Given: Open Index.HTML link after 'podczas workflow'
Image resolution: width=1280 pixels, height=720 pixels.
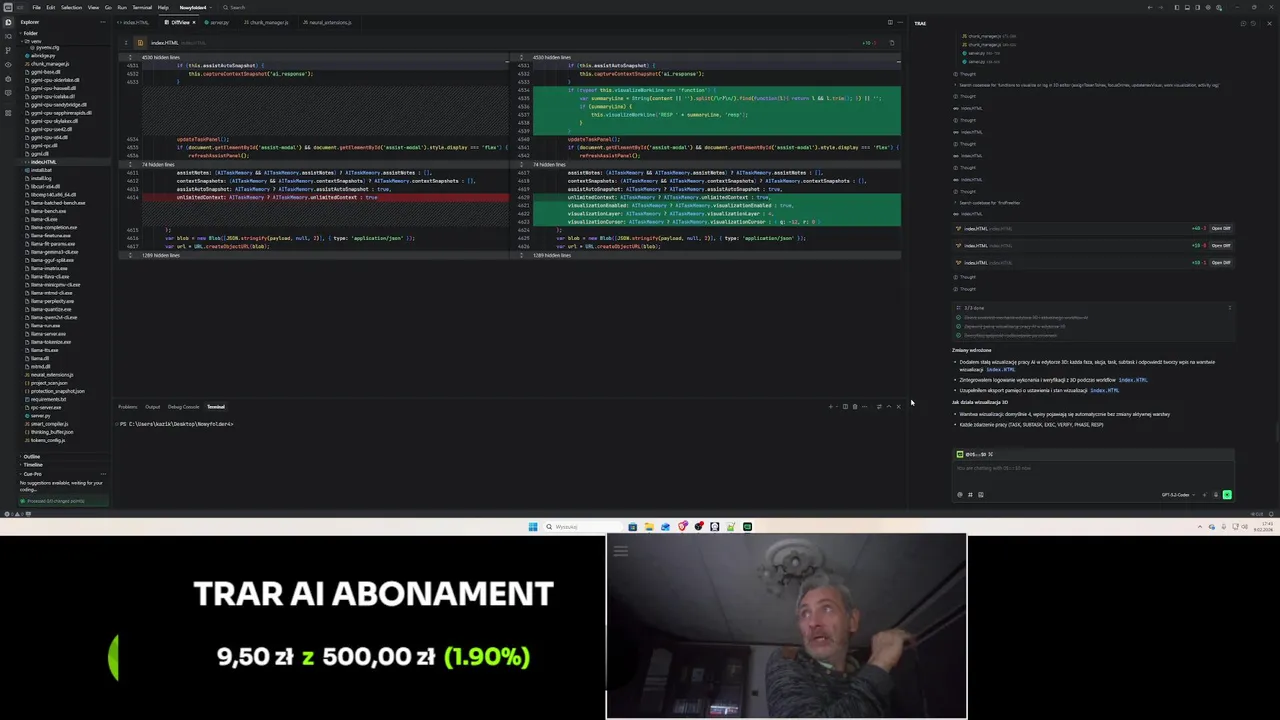Looking at the screenshot, I should pos(1132,380).
